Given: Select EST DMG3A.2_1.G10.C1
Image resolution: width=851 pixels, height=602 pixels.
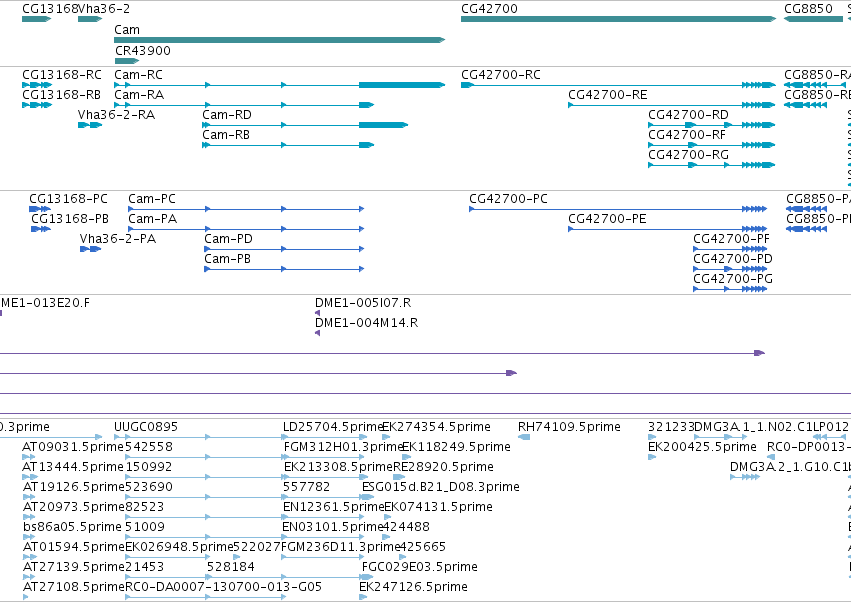Looking at the screenshot, I should pyautogui.click(x=745, y=477).
